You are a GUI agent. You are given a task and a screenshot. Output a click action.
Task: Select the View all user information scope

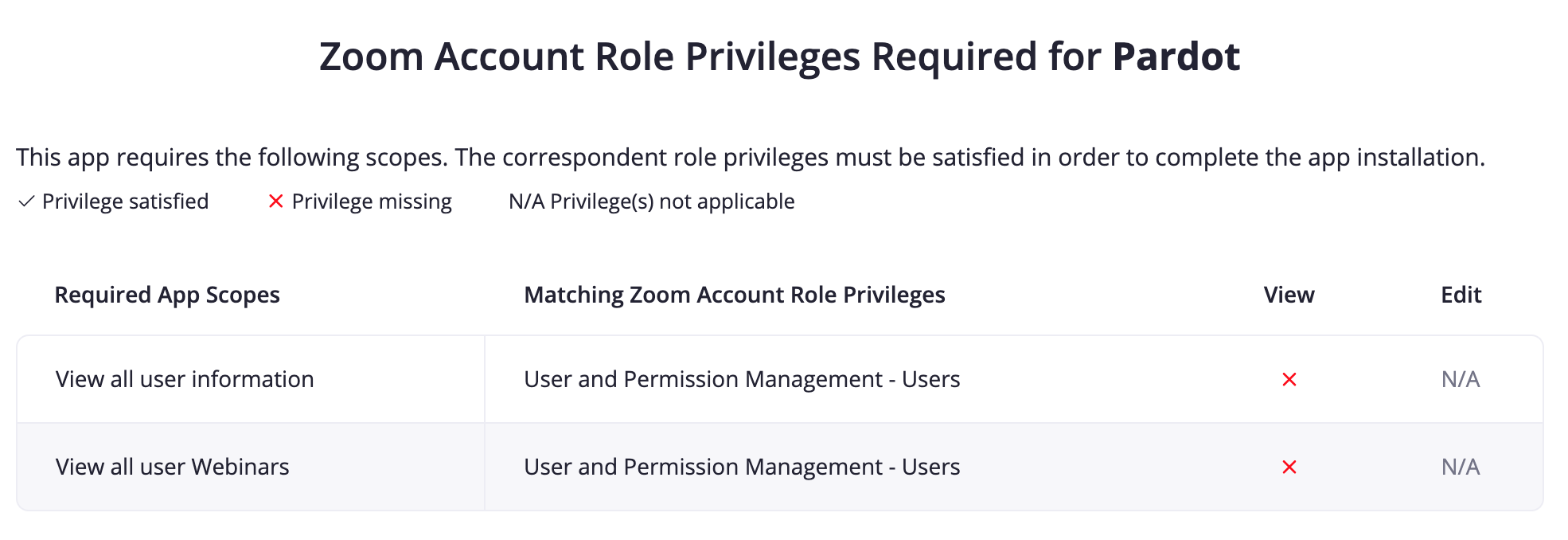pos(185,379)
